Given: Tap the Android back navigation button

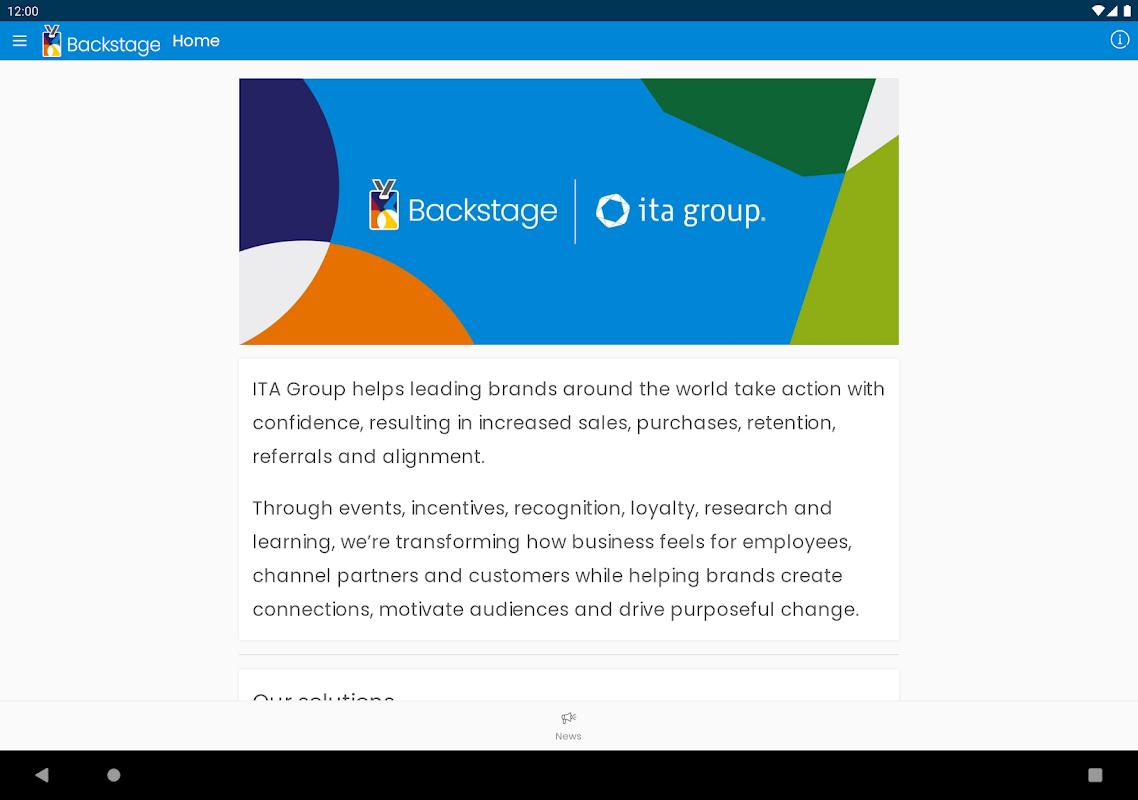Looking at the screenshot, I should click(x=42, y=775).
